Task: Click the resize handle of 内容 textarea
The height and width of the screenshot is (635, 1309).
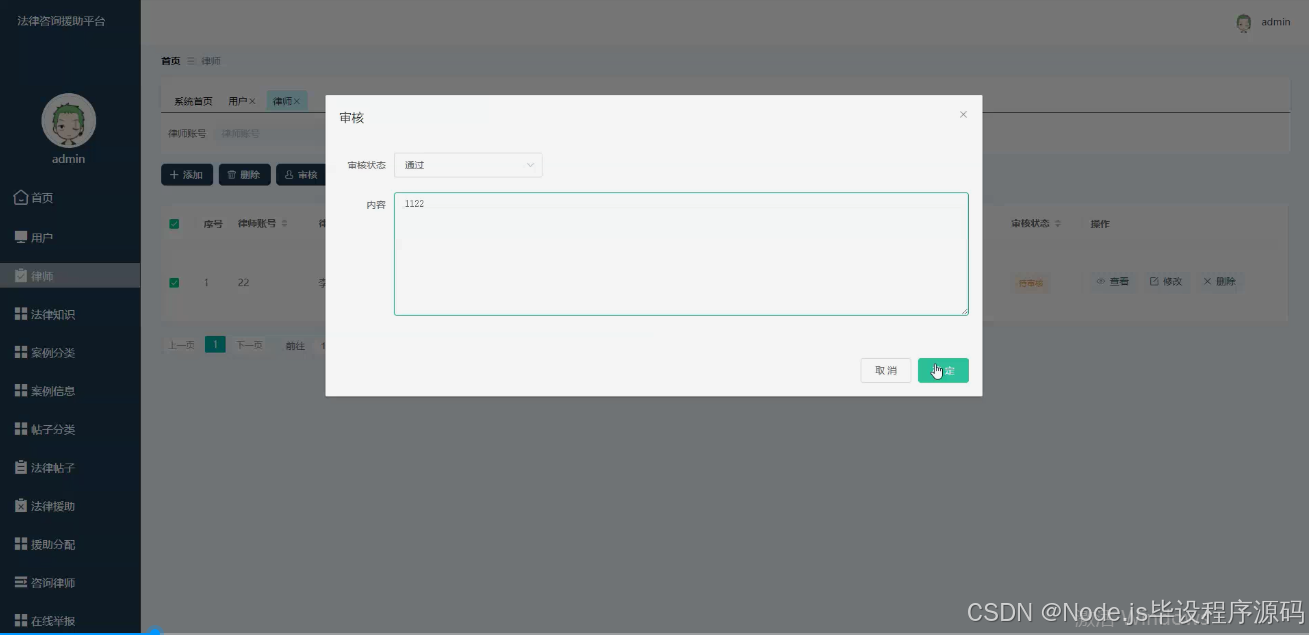Action: (964, 311)
